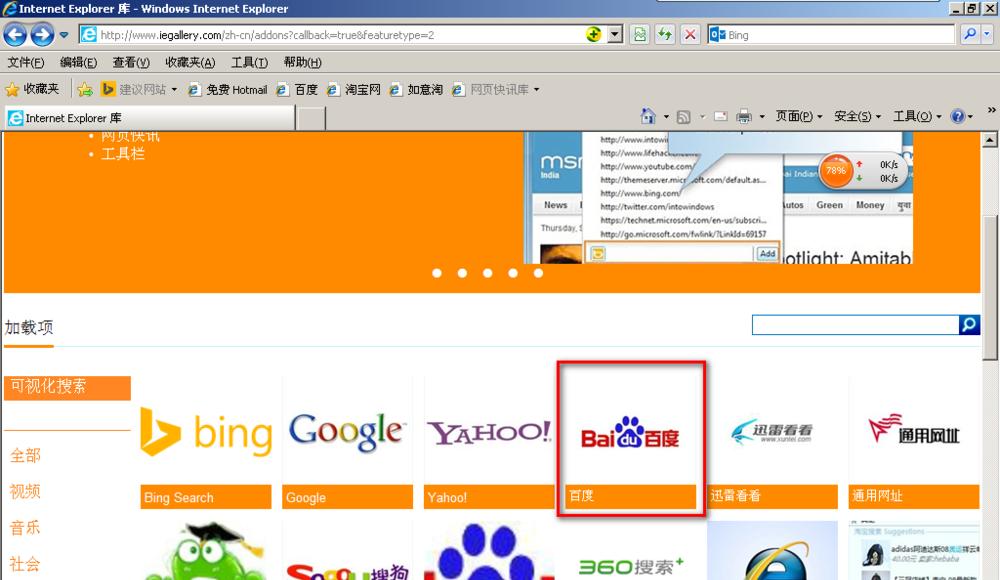
Task: Open the 查看(V) menu
Action: [131, 62]
